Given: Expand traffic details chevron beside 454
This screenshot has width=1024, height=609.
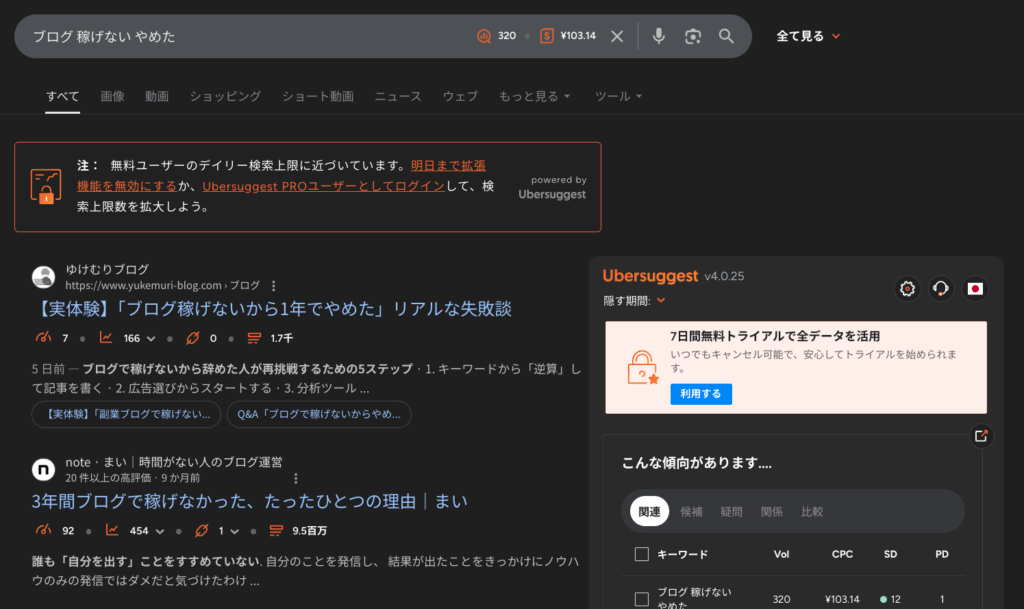Looking at the screenshot, I should click(x=160, y=531).
